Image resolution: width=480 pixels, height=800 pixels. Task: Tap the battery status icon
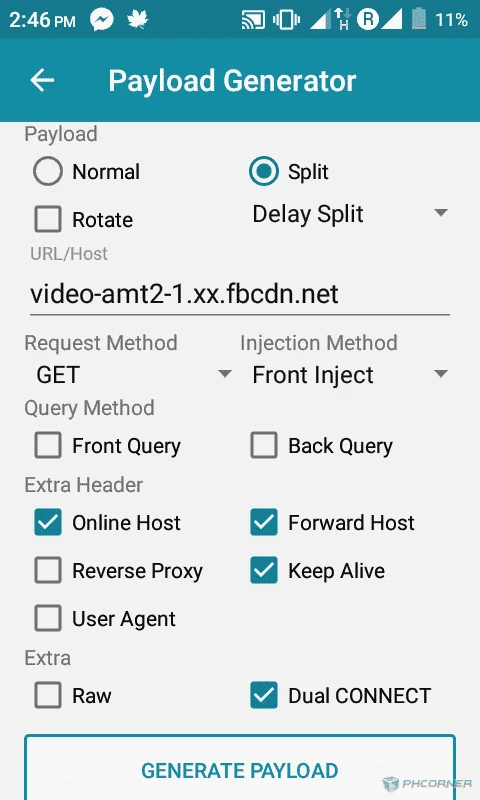(x=418, y=19)
